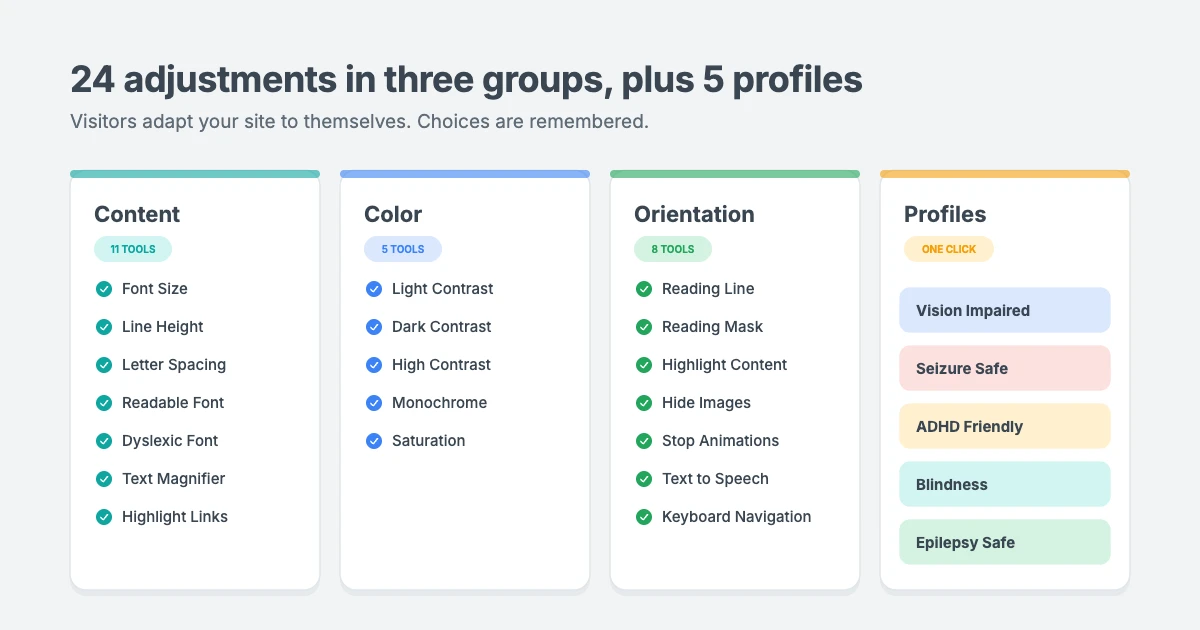The width and height of the screenshot is (1200, 630).
Task: Click the check icon beside Highlight Links
Action: pyautogui.click(x=104, y=517)
